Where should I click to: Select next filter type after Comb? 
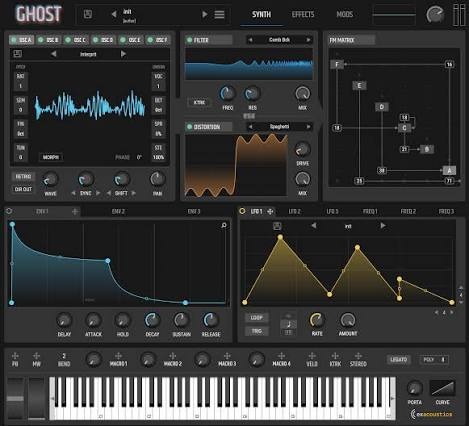308,40
